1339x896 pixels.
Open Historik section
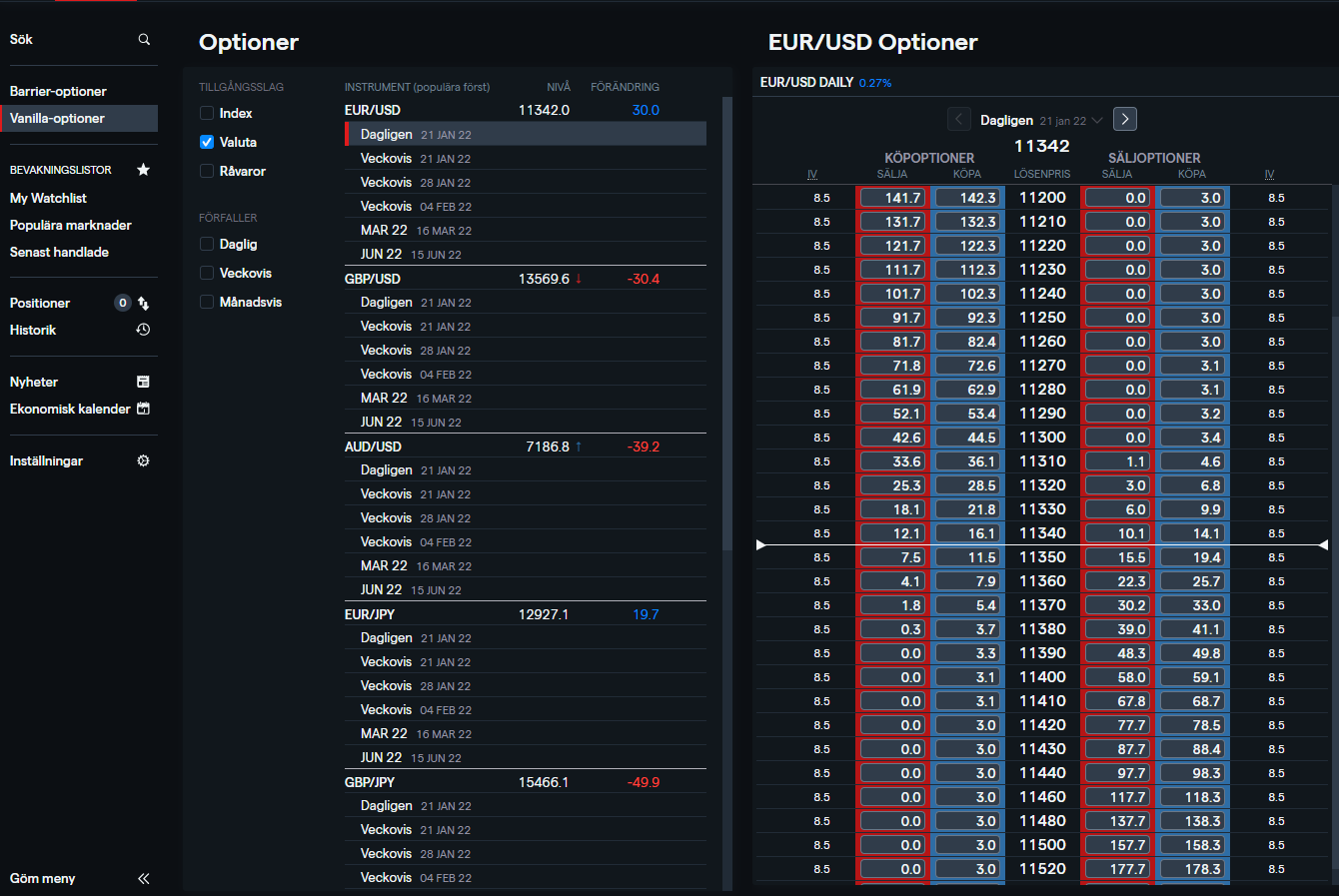tap(33, 330)
